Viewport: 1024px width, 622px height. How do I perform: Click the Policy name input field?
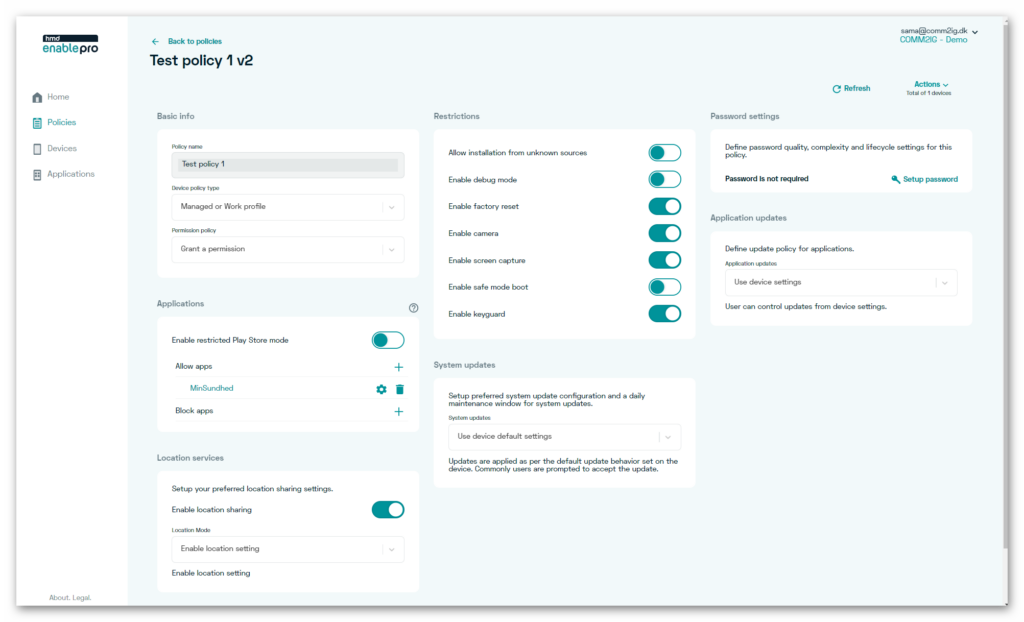tap(288, 164)
